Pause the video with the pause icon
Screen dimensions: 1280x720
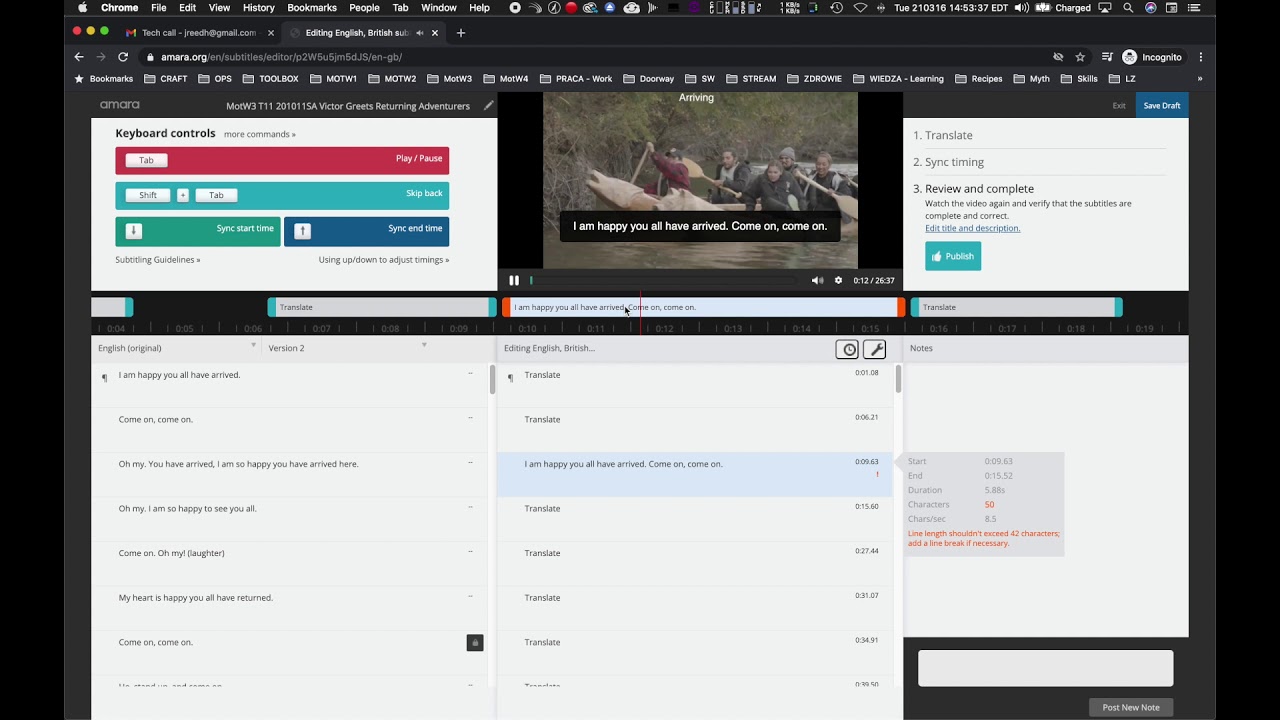pos(514,281)
